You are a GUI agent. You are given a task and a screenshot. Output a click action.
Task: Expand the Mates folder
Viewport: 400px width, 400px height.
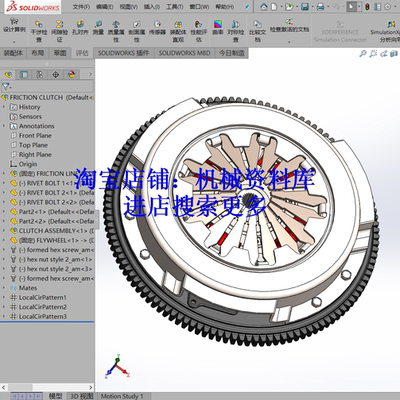4,288
